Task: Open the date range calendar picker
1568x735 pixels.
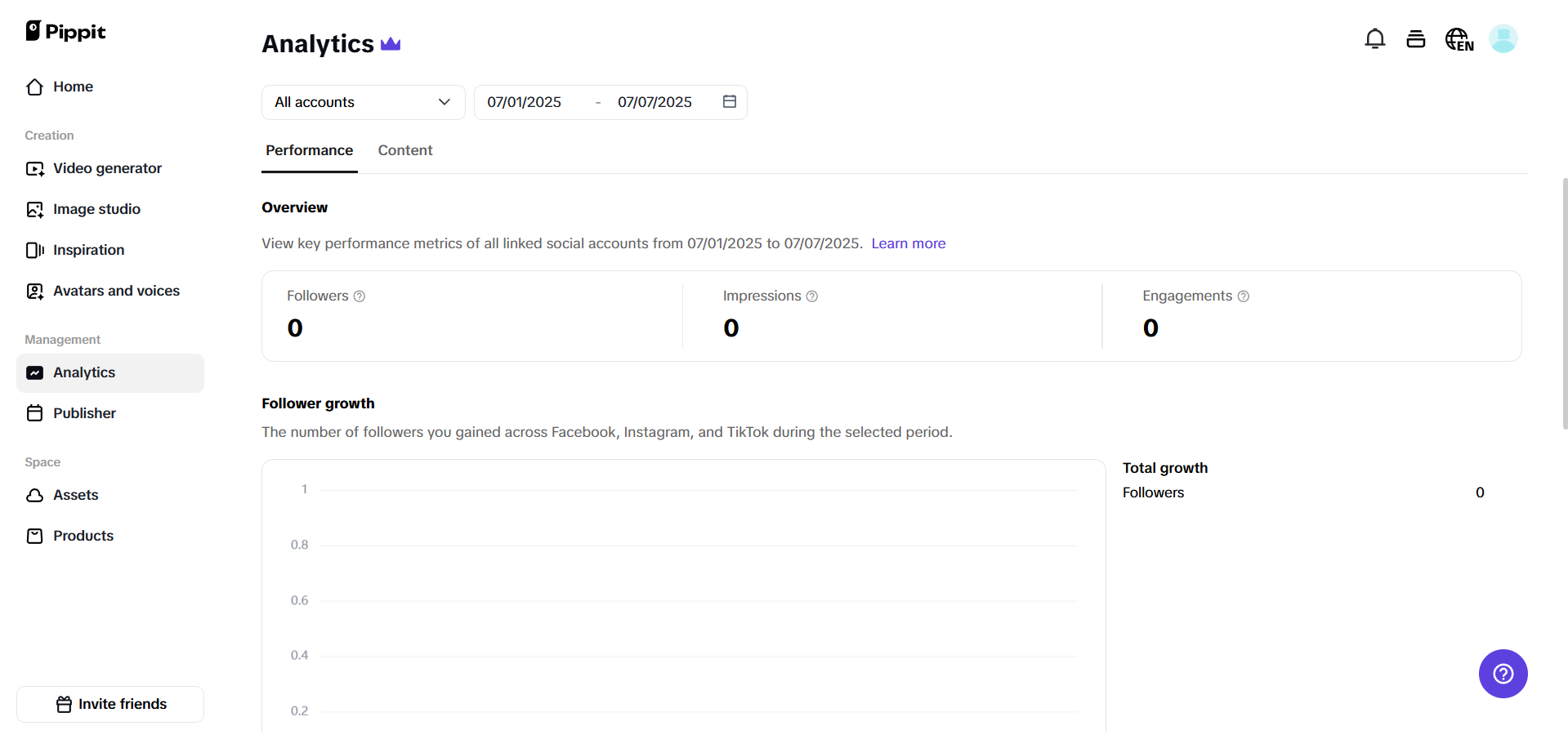Action: click(x=729, y=101)
